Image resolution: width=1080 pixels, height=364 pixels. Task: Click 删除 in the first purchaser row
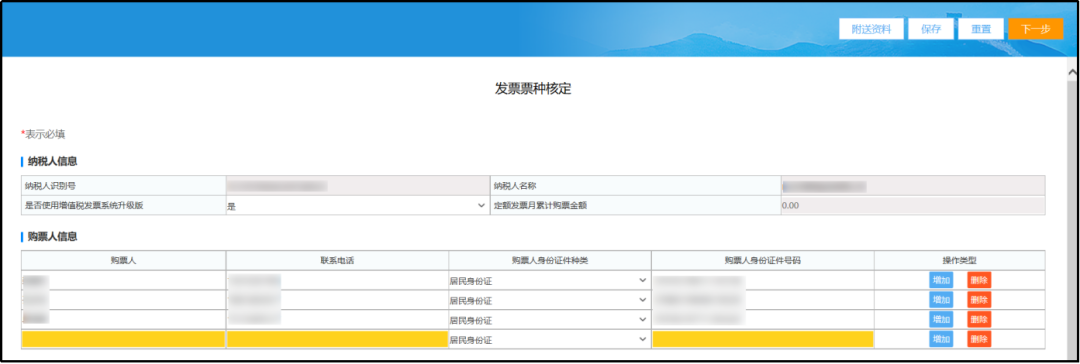pyautogui.click(x=979, y=281)
